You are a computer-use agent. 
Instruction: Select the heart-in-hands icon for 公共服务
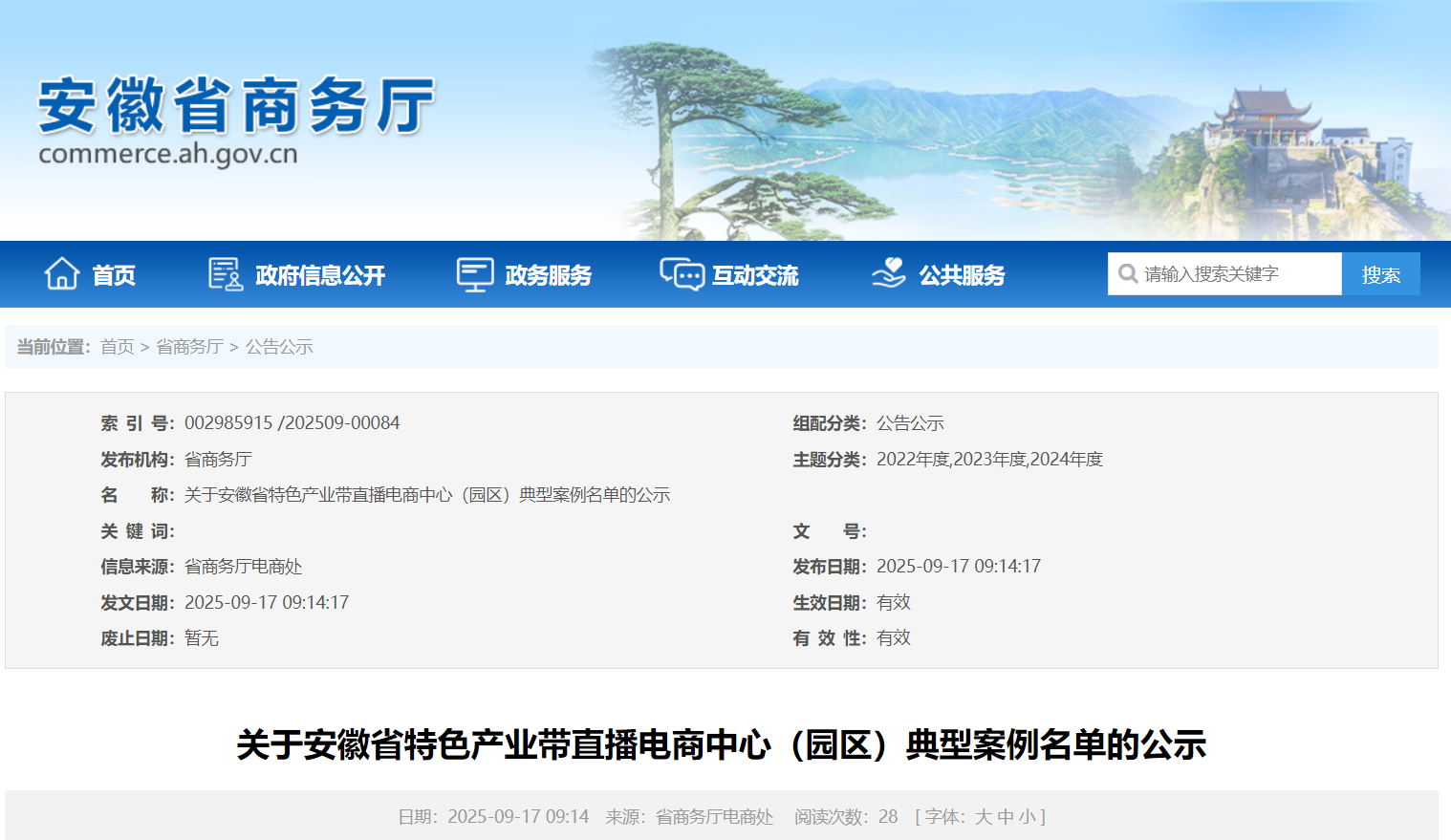coord(889,274)
